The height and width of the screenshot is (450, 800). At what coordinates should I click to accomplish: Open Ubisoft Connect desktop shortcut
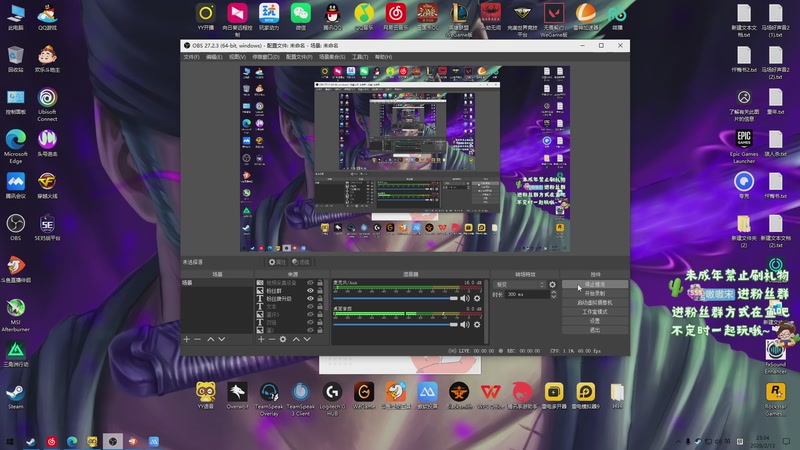click(47, 105)
